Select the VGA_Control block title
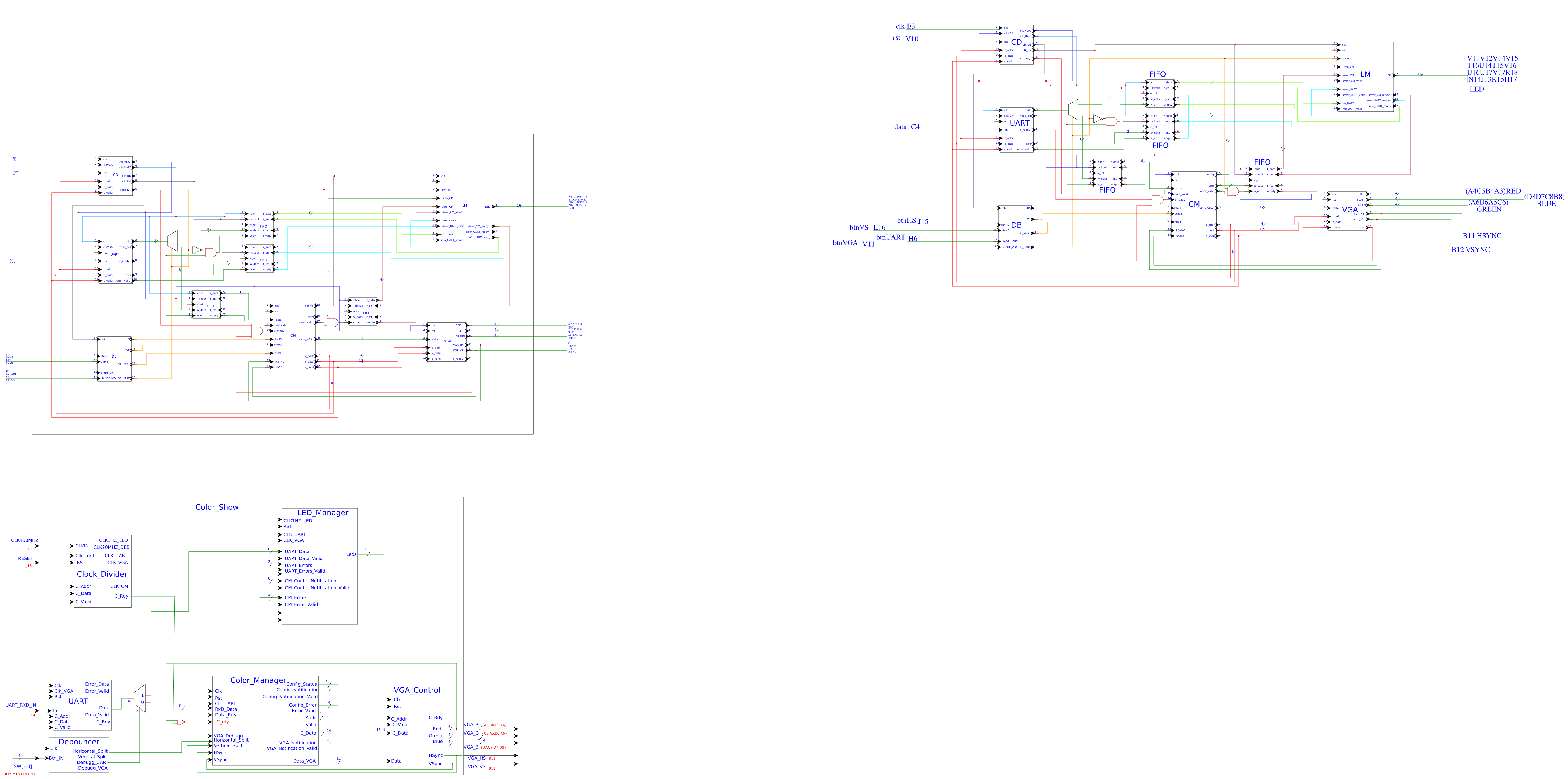This screenshot has height=779, width=1568. [416, 690]
